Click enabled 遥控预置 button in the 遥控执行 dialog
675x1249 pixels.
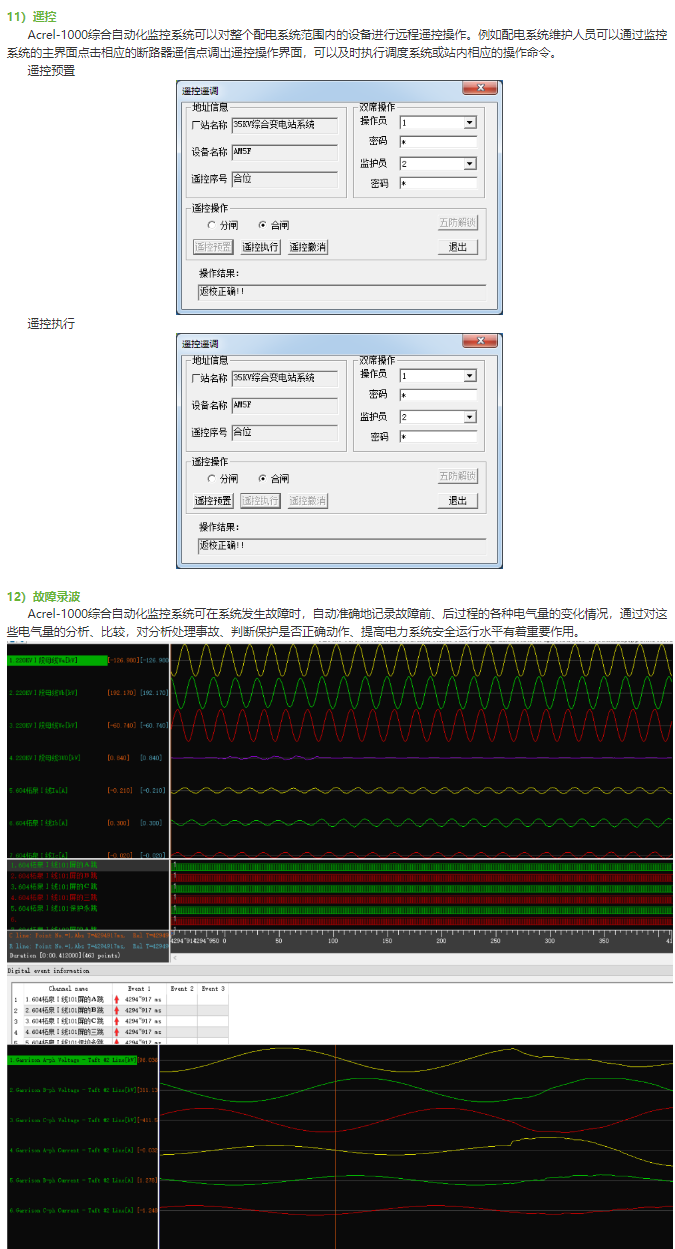pyautogui.click(x=213, y=501)
